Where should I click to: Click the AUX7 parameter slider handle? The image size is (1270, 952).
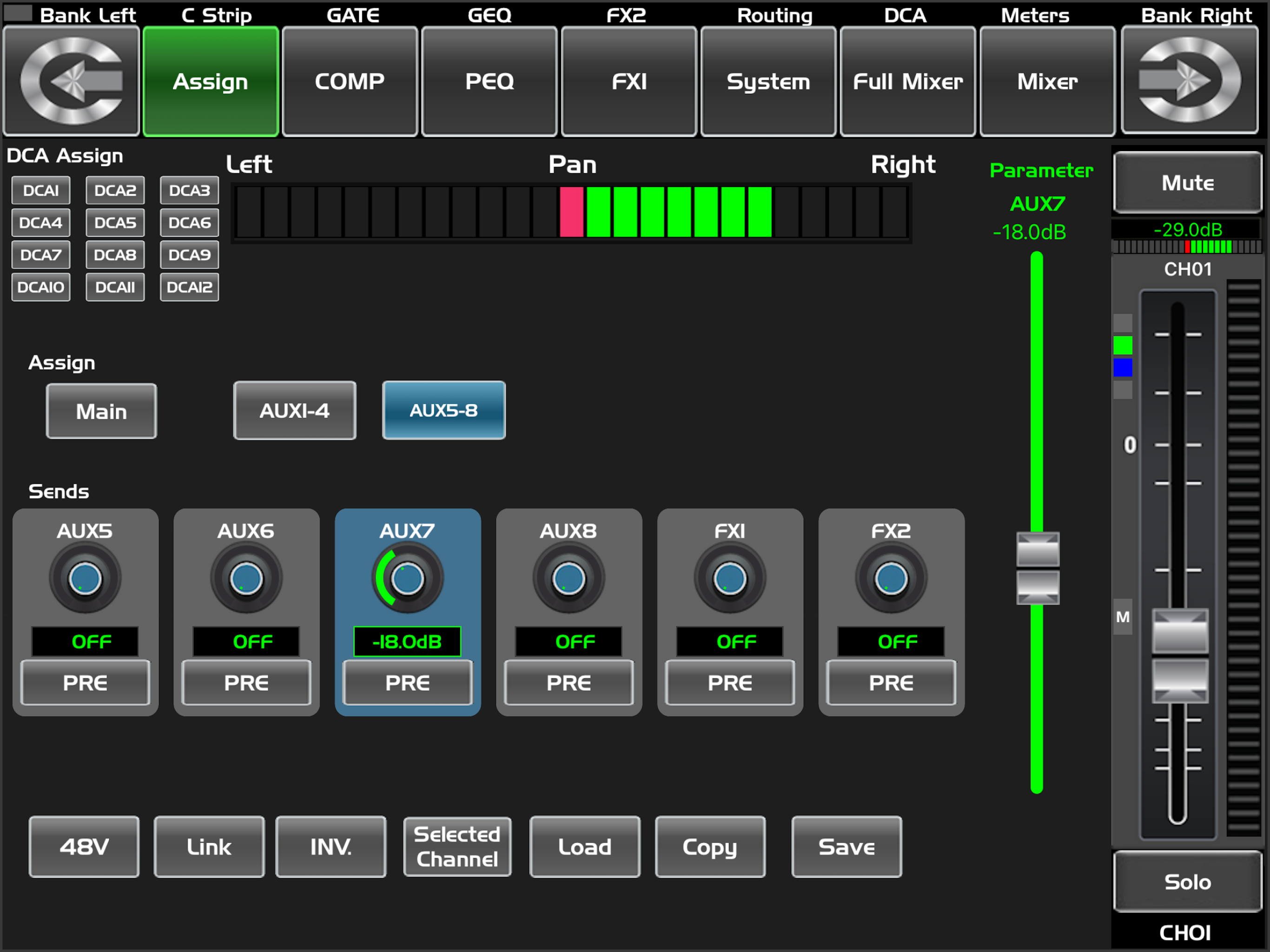pyautogui.click(x=1038, y=569)
